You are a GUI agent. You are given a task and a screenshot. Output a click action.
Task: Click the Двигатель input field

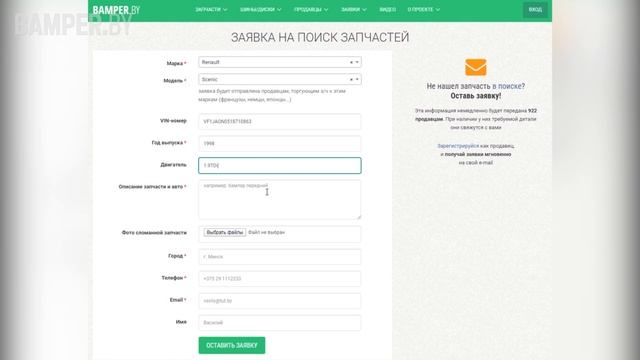point(280,165)
